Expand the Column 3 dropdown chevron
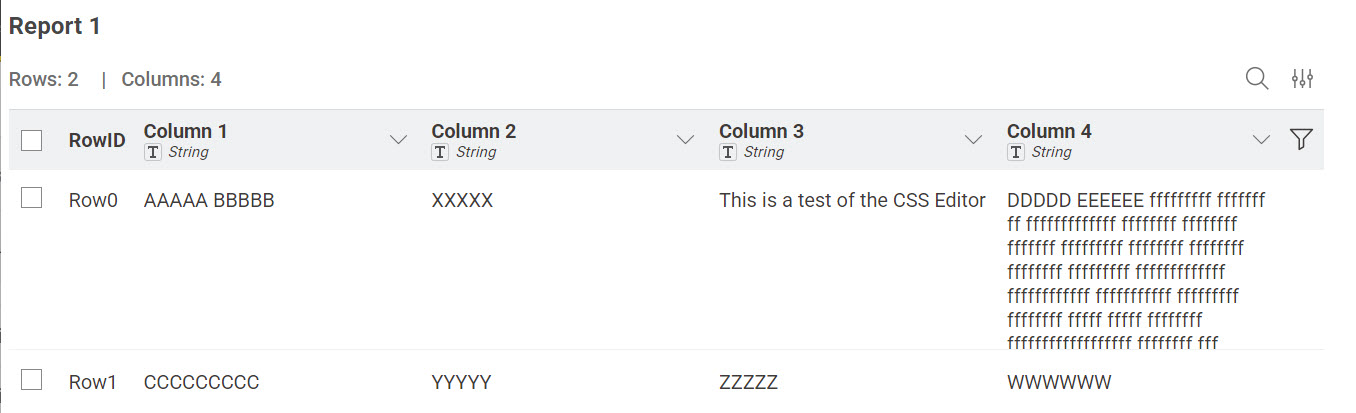This screenshot has width=1356, height=413. point(973,140)
